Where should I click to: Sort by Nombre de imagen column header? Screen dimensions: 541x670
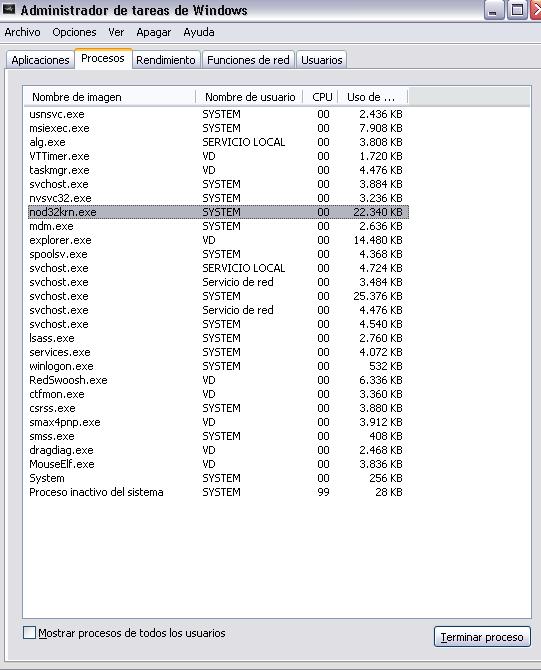click(x=110, y=97)
